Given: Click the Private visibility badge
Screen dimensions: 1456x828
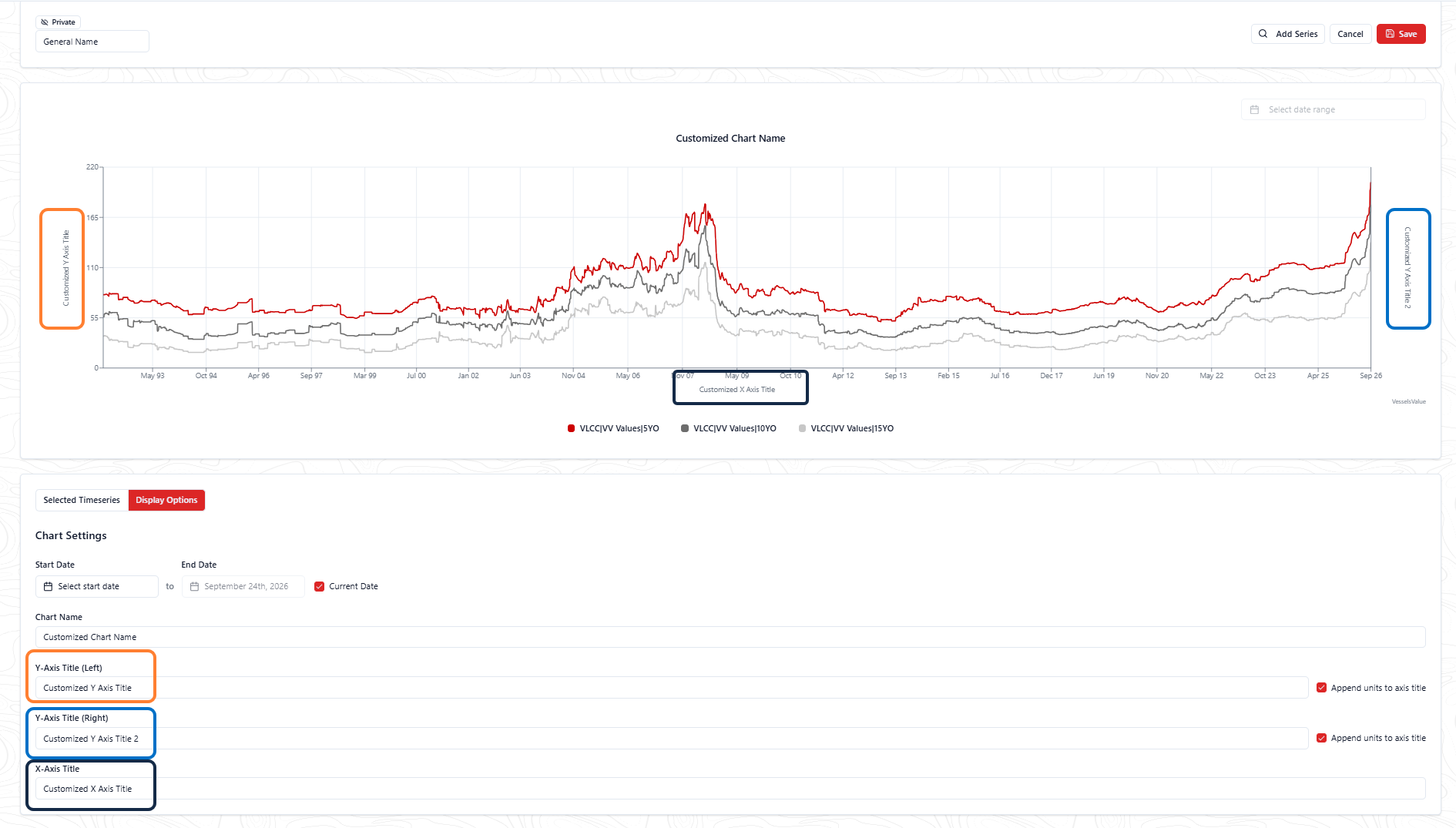Looking at the screenshot, I should tap(58, 22).
